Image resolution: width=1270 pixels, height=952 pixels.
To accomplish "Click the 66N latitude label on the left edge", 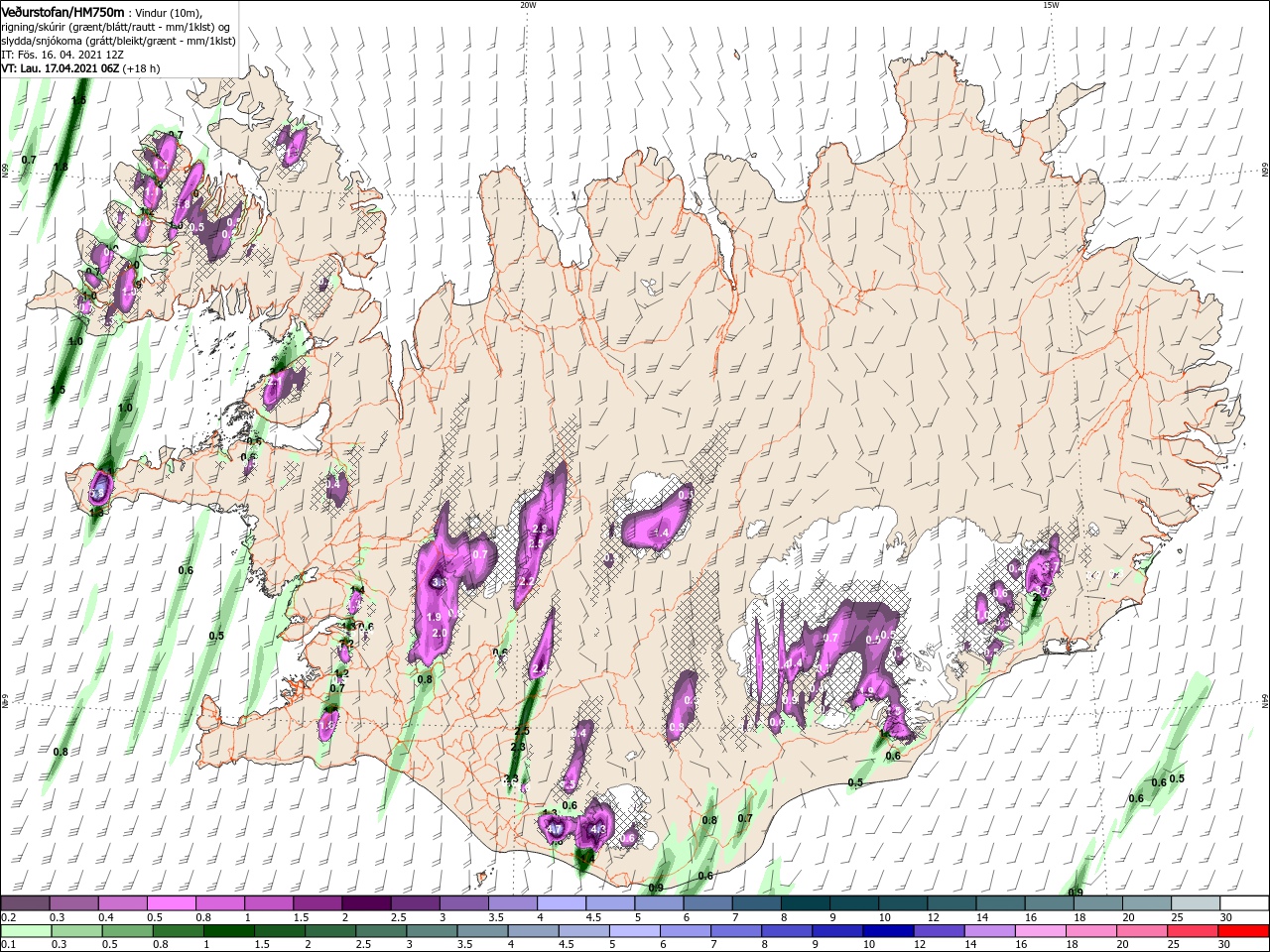I will pyautogui.click(x=5, y=171).
